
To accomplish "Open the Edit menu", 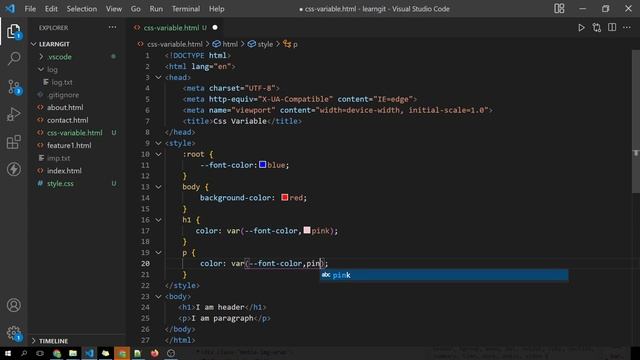I will click(x=51, y=9).
